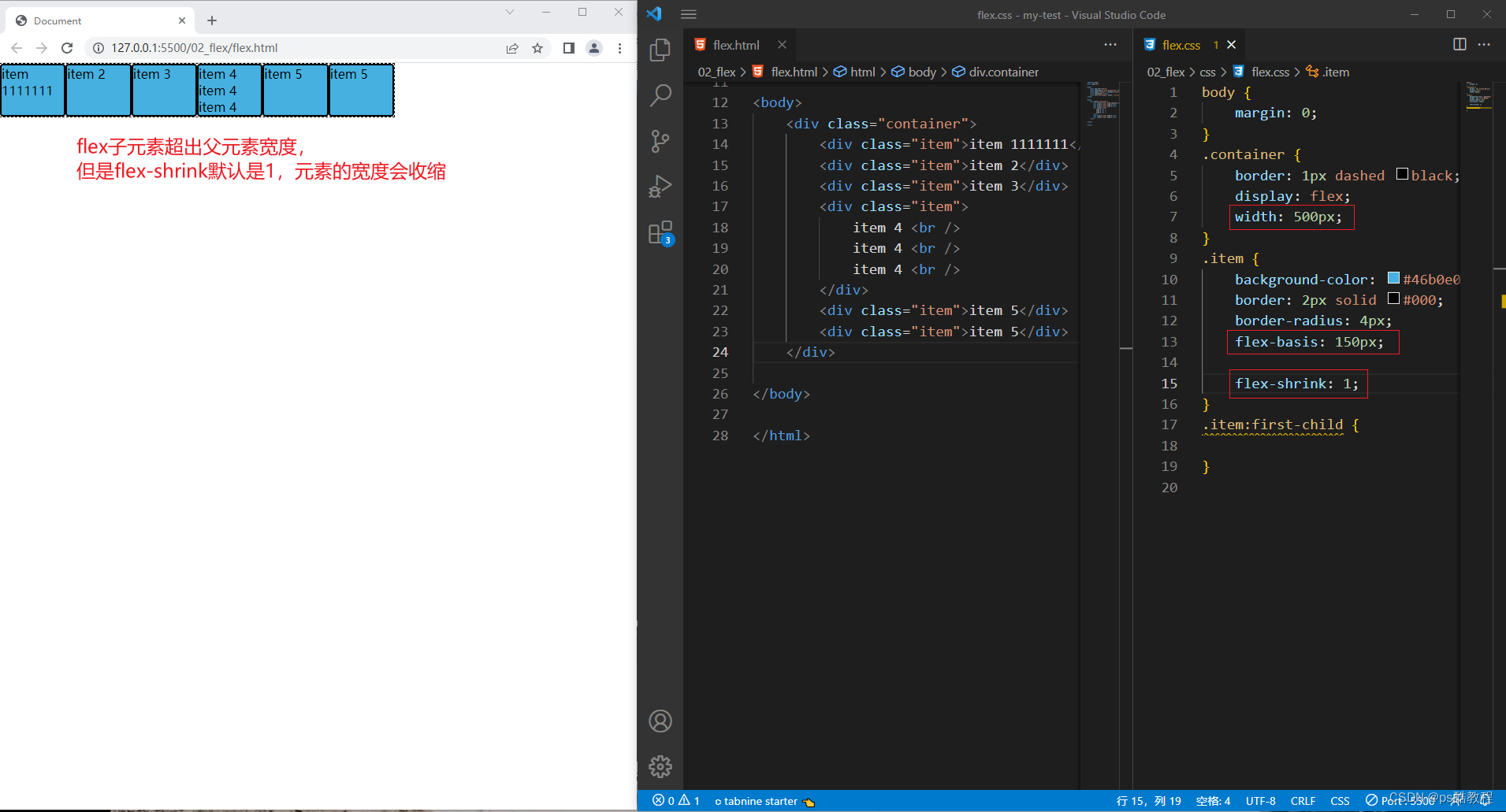
Task: Close the flex.html tab
Action: coord(782,45)
